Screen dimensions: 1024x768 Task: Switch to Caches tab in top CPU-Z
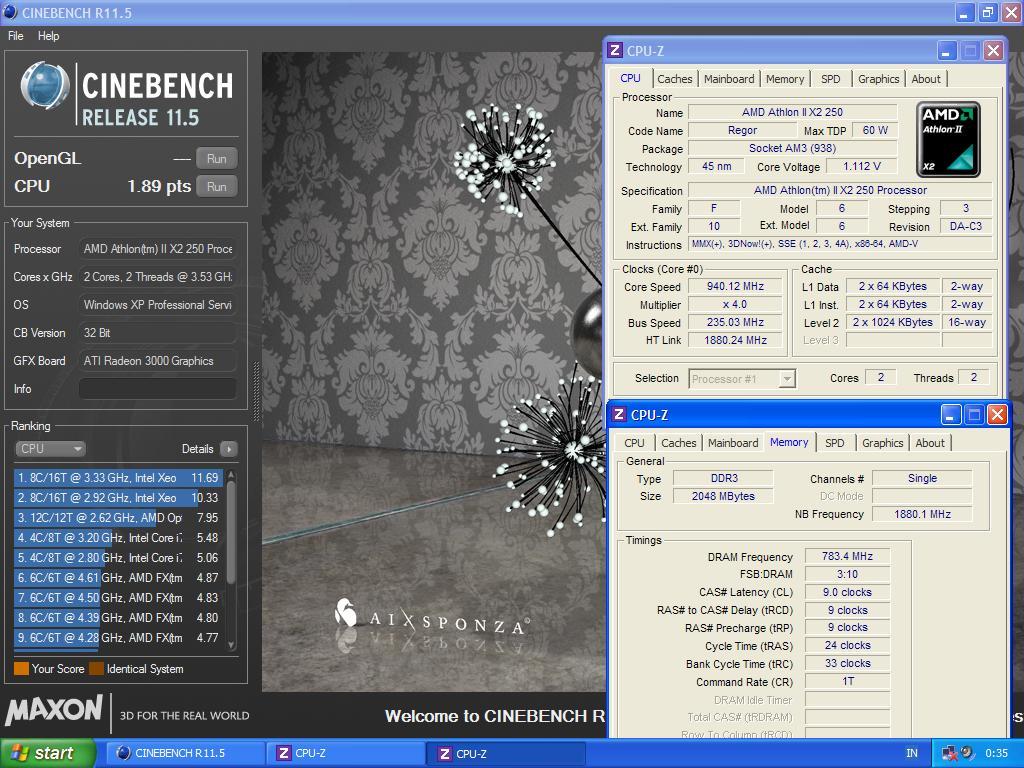point(675,79)
